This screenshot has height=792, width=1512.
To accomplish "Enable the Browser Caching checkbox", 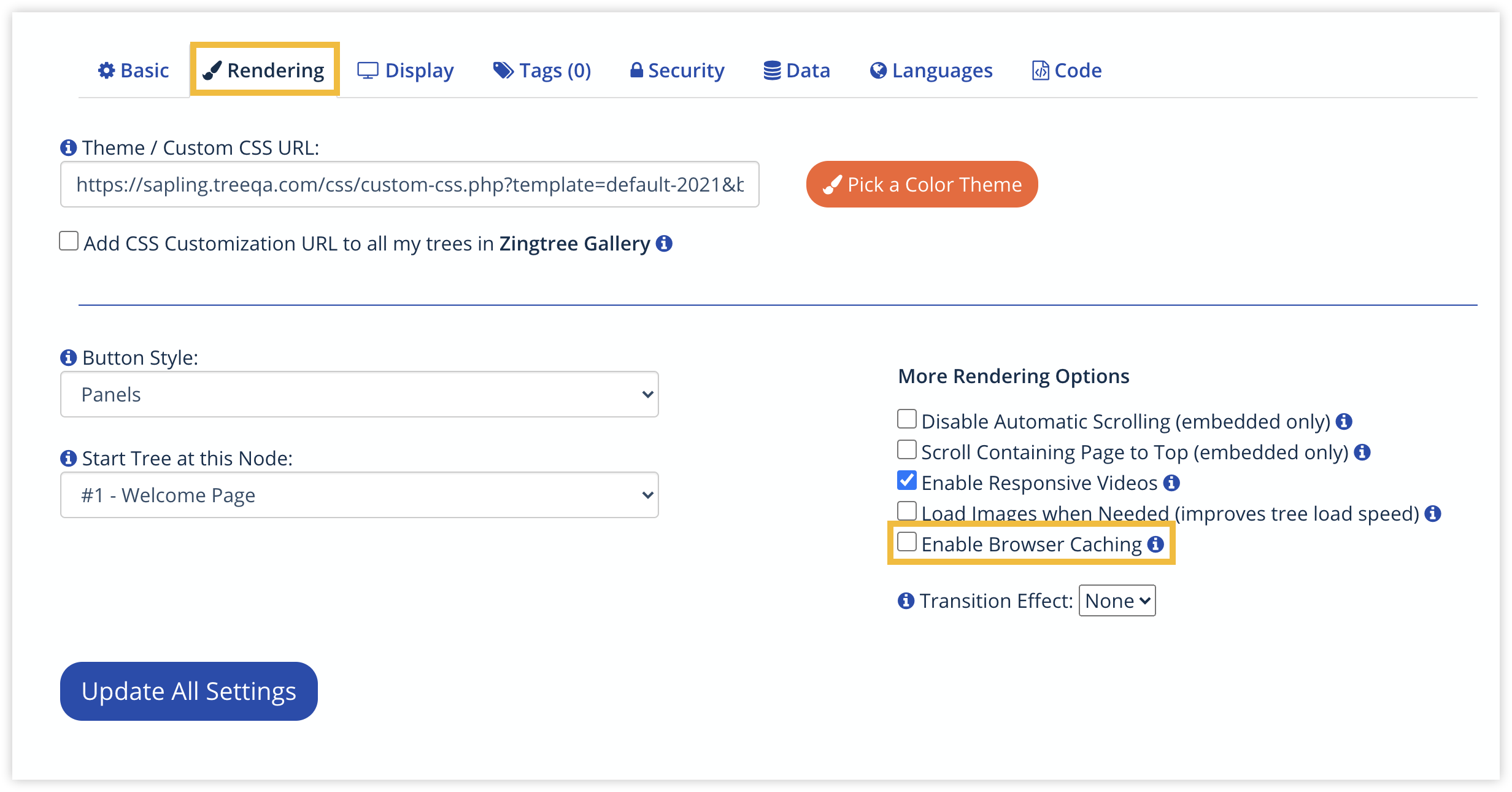I will coord(906,542).
